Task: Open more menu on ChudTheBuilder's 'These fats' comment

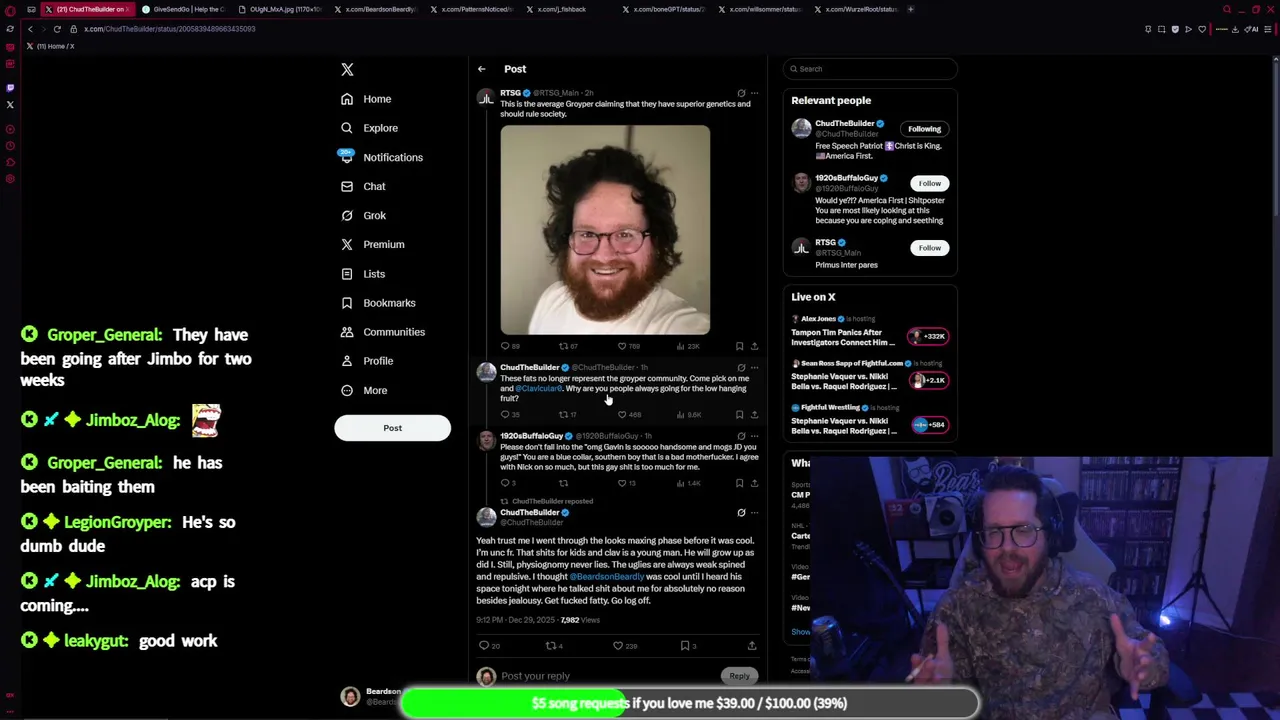Action: tap(754, 367)
